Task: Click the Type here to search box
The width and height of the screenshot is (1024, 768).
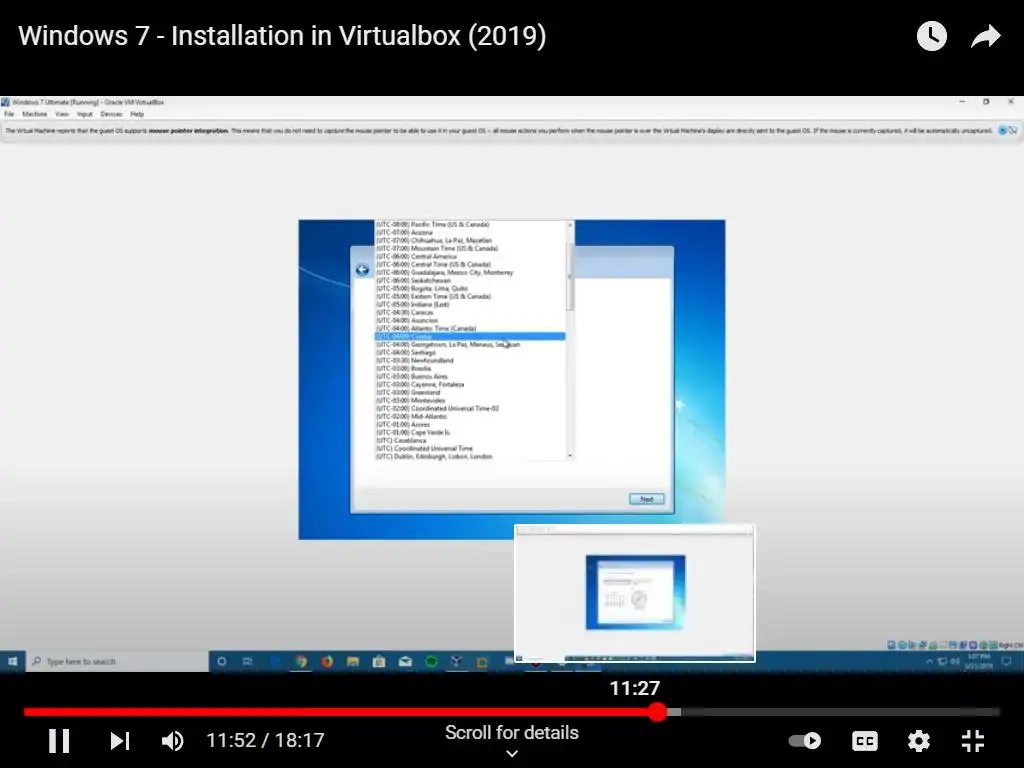Action: coord(118,662)
